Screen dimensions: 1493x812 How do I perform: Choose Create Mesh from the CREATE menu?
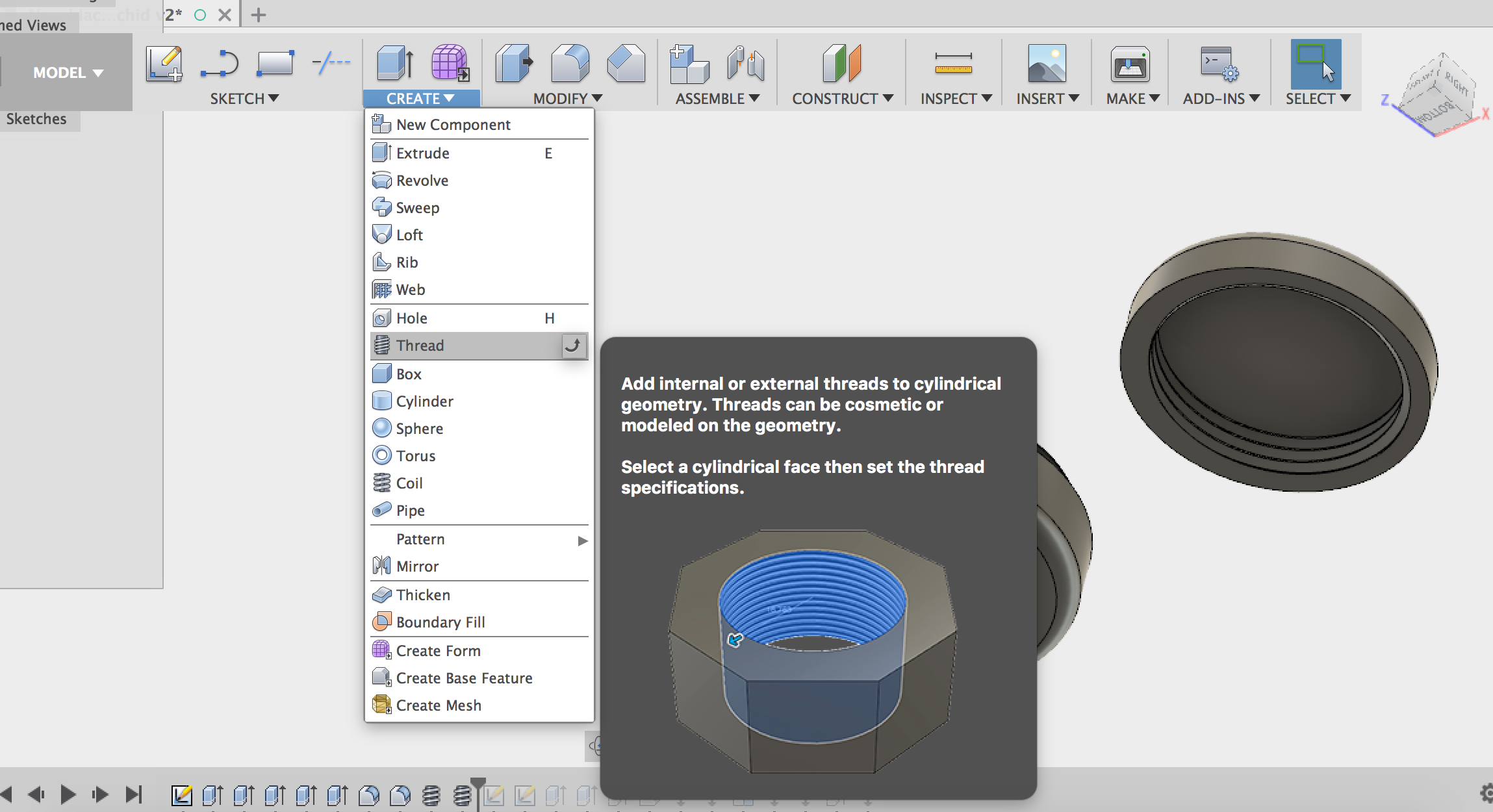pos(479,705)
